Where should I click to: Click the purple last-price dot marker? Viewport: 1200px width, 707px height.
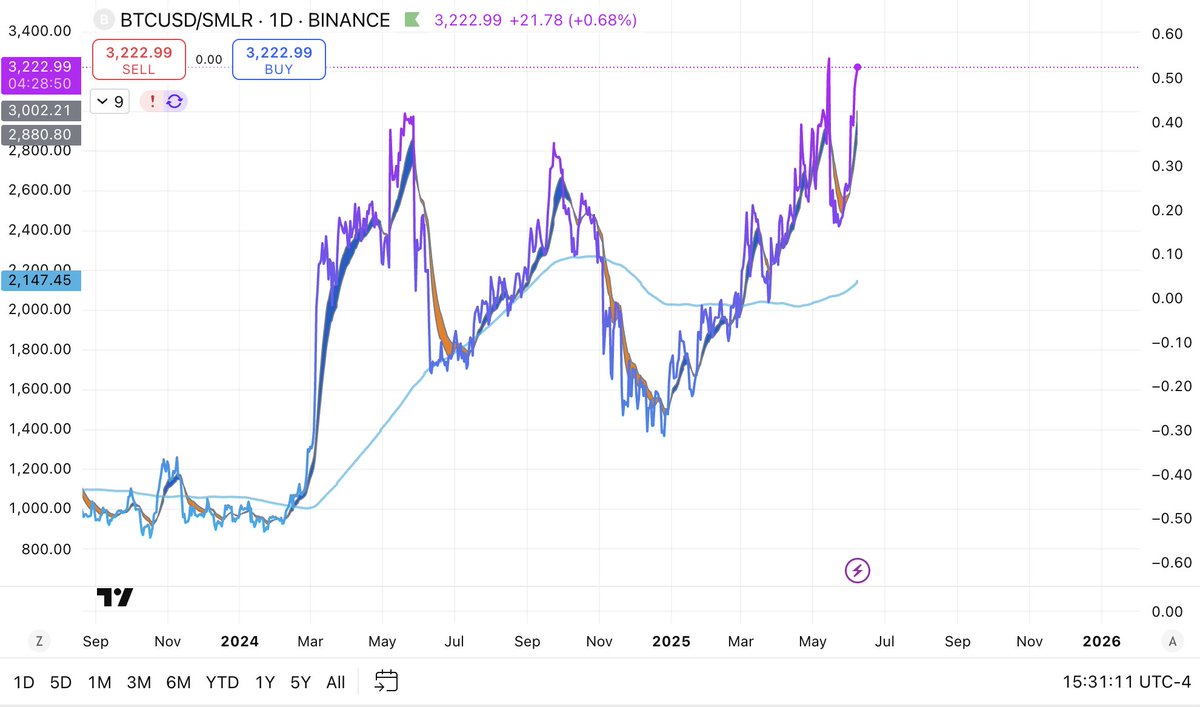(858, 67)
